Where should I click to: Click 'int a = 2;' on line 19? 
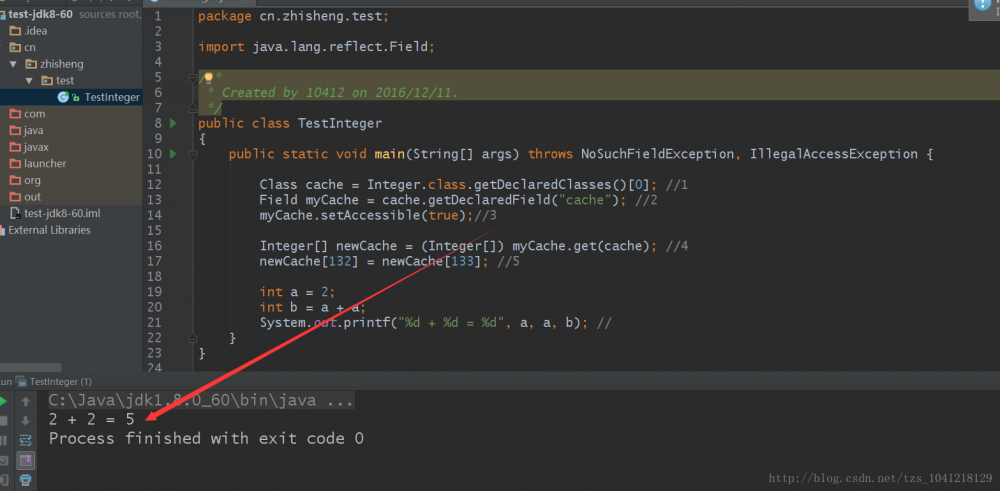[x=297, y=291]
